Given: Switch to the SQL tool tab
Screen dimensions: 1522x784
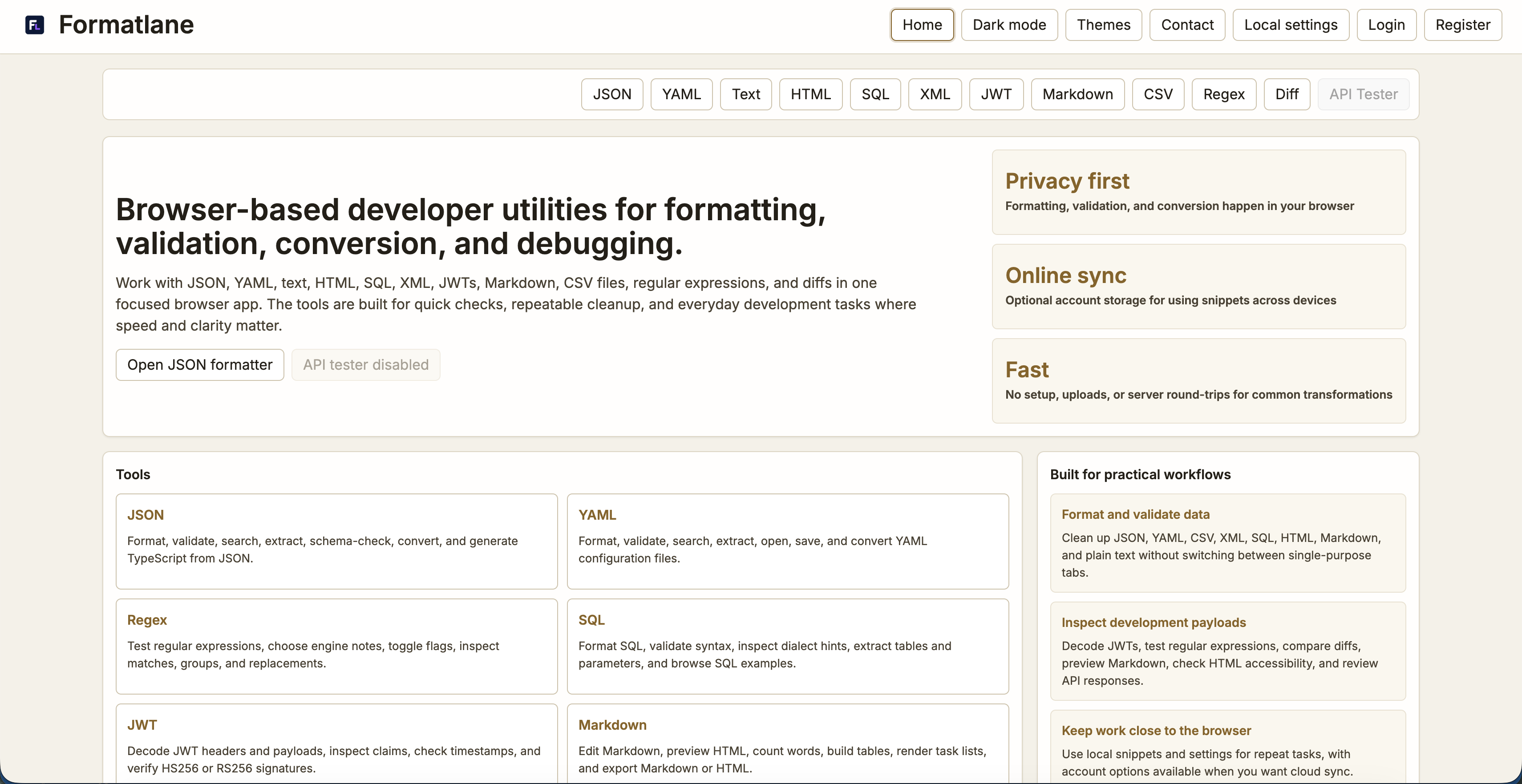Looking at the screenshot, I should tap(875, 94).
